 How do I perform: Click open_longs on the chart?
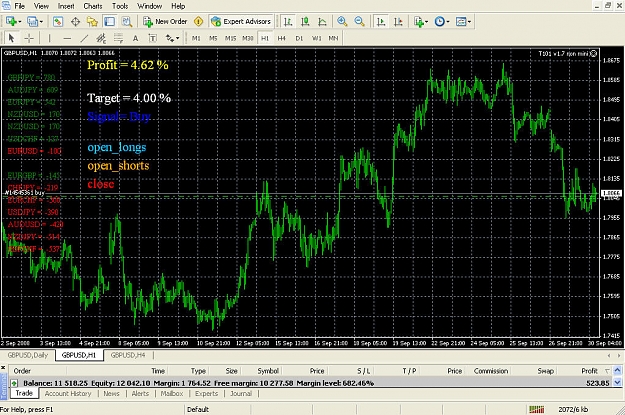click(117, 148)
